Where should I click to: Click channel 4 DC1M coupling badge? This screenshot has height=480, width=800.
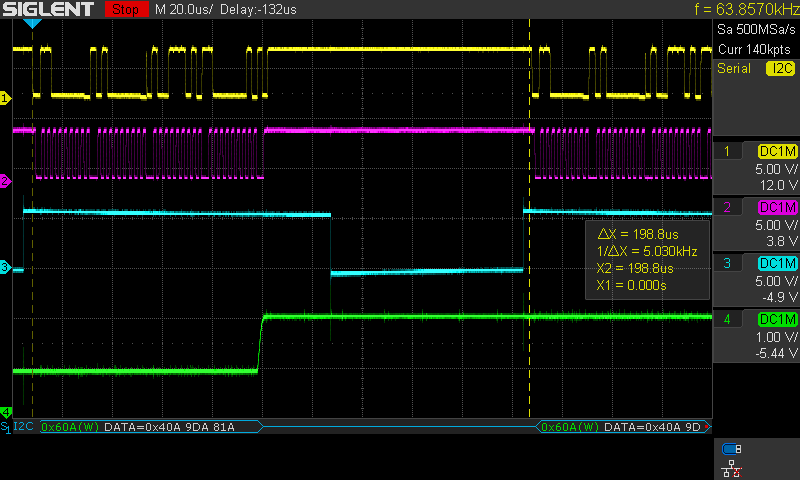[x=778, y=320]
